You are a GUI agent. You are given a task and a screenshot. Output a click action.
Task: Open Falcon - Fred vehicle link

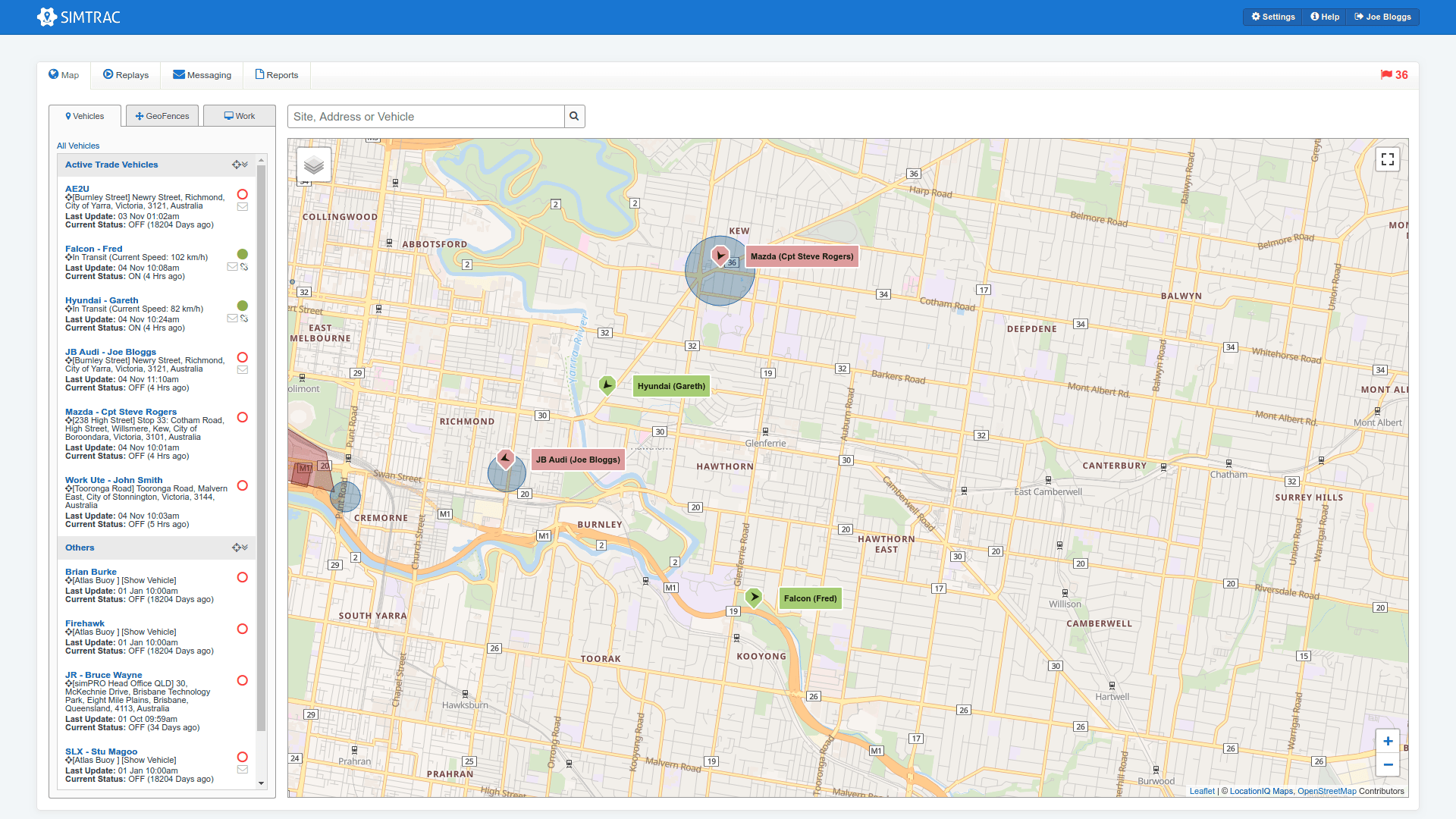pos(93,249)
